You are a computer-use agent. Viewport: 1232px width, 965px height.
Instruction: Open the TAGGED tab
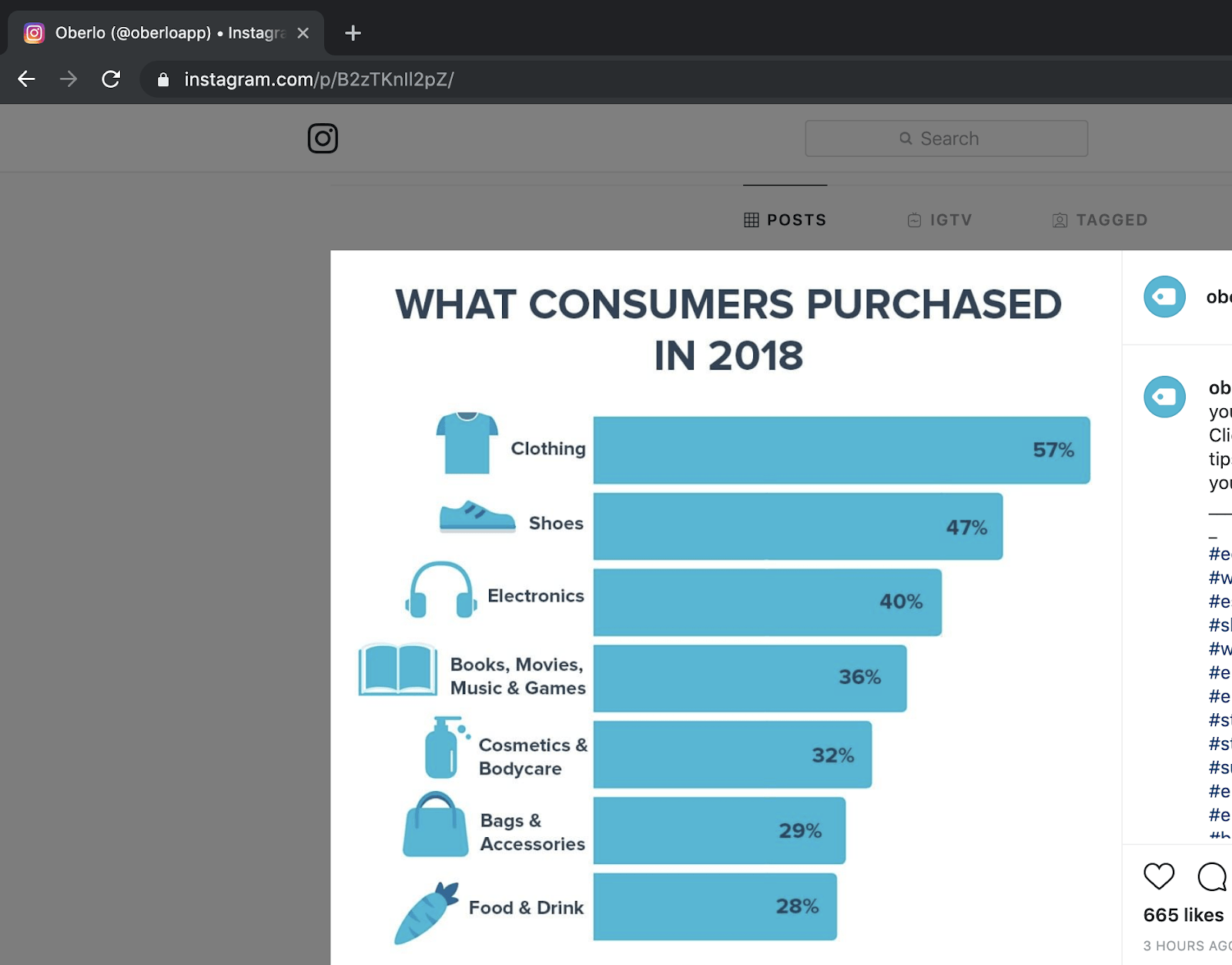pyautogui.click(x=1100, y=220)
